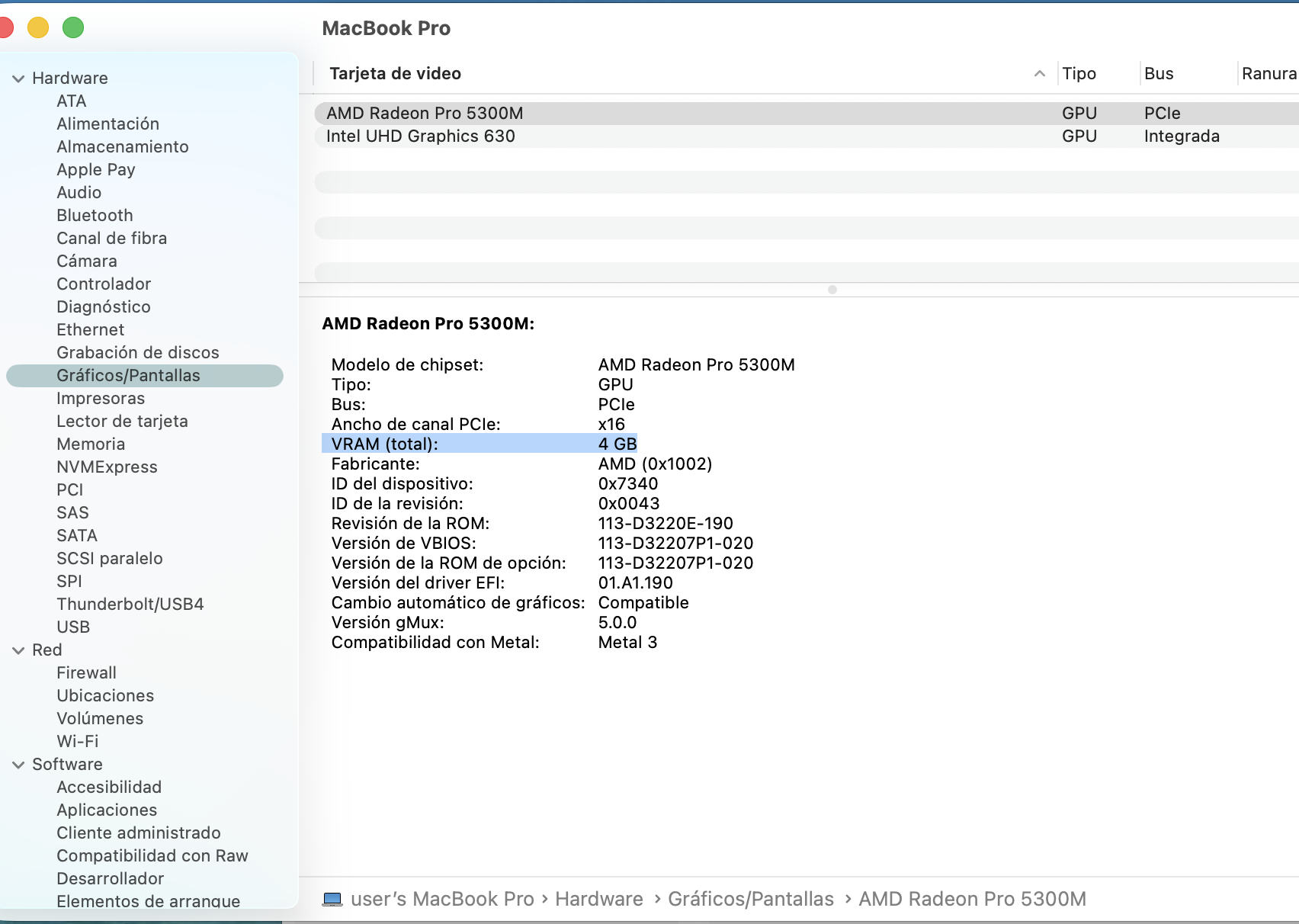Open Diagnóstico in the sidebar

[104, 307]
